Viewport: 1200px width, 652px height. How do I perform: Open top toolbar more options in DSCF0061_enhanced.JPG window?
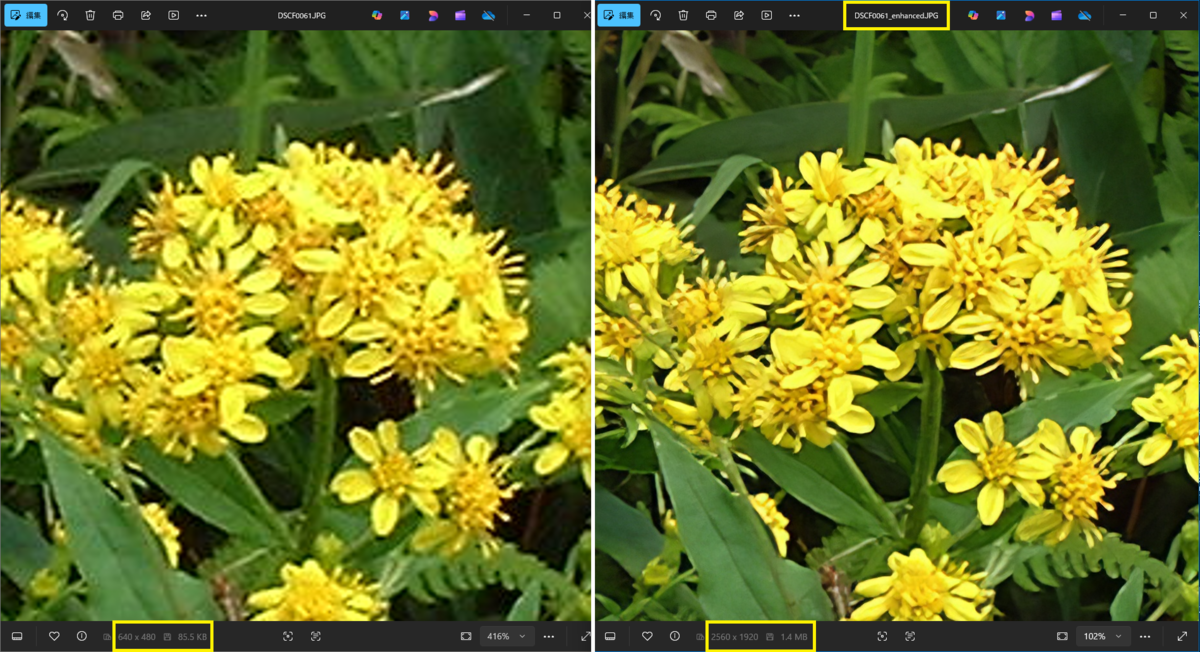pos(794,15)
